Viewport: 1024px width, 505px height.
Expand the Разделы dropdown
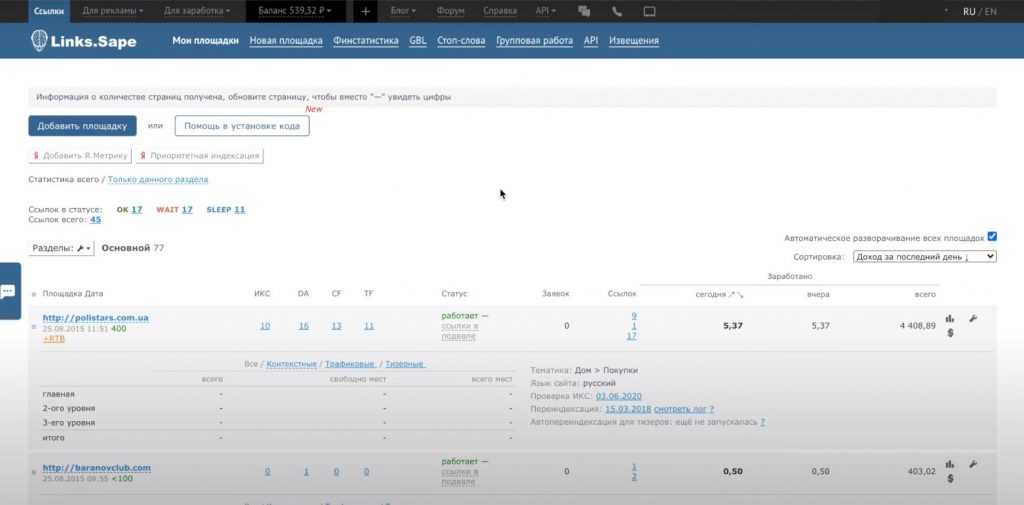coord(62,247)
